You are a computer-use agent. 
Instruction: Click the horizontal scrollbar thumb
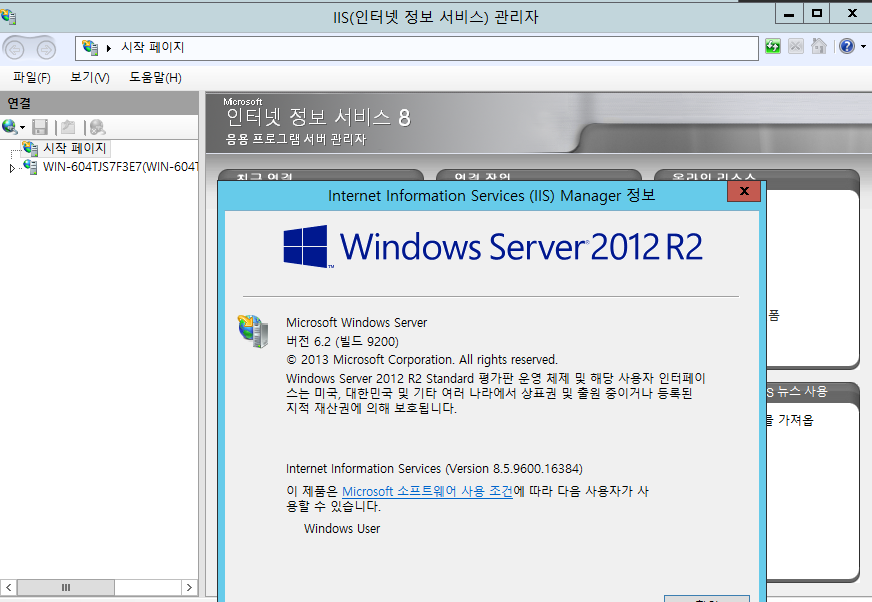[66, 588]
